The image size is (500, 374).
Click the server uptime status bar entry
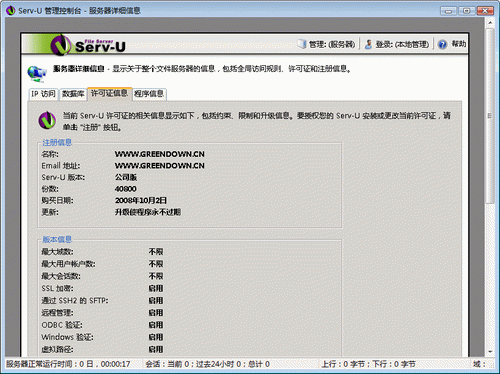68,364
